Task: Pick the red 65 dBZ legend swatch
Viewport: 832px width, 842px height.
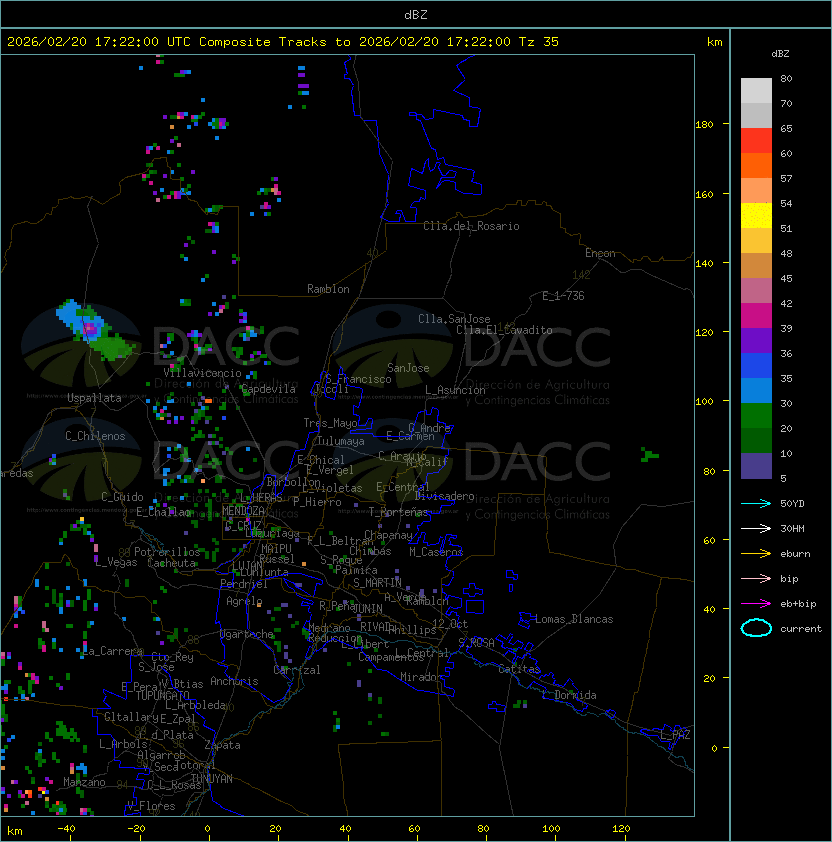Action: [756, 141]
